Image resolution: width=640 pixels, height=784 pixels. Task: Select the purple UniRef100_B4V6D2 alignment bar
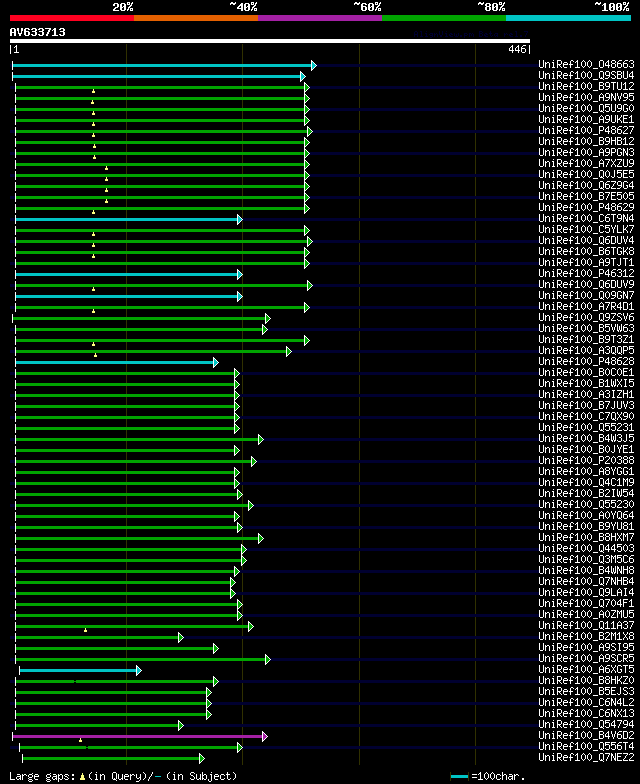pos(138,736)
